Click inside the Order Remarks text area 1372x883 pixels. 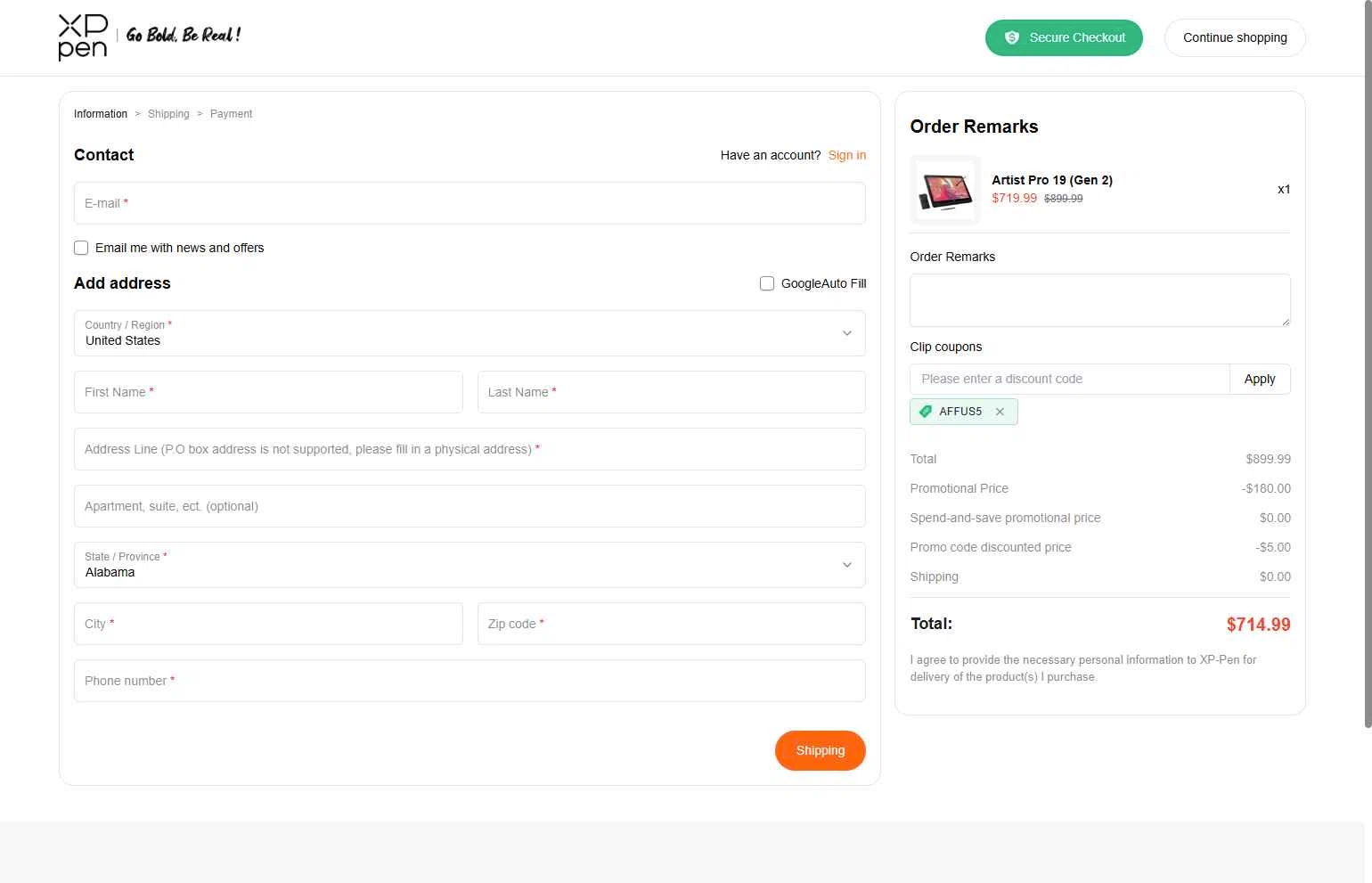[1100, 300]
